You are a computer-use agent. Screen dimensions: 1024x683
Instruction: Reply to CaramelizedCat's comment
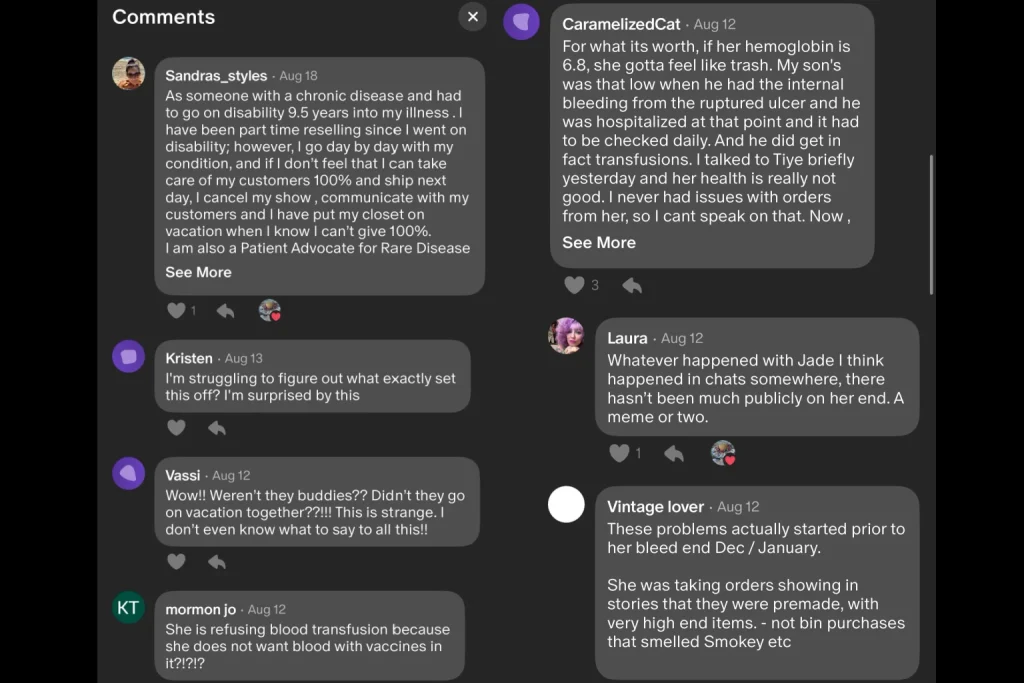pyautogui.click(x=632, y=285)
